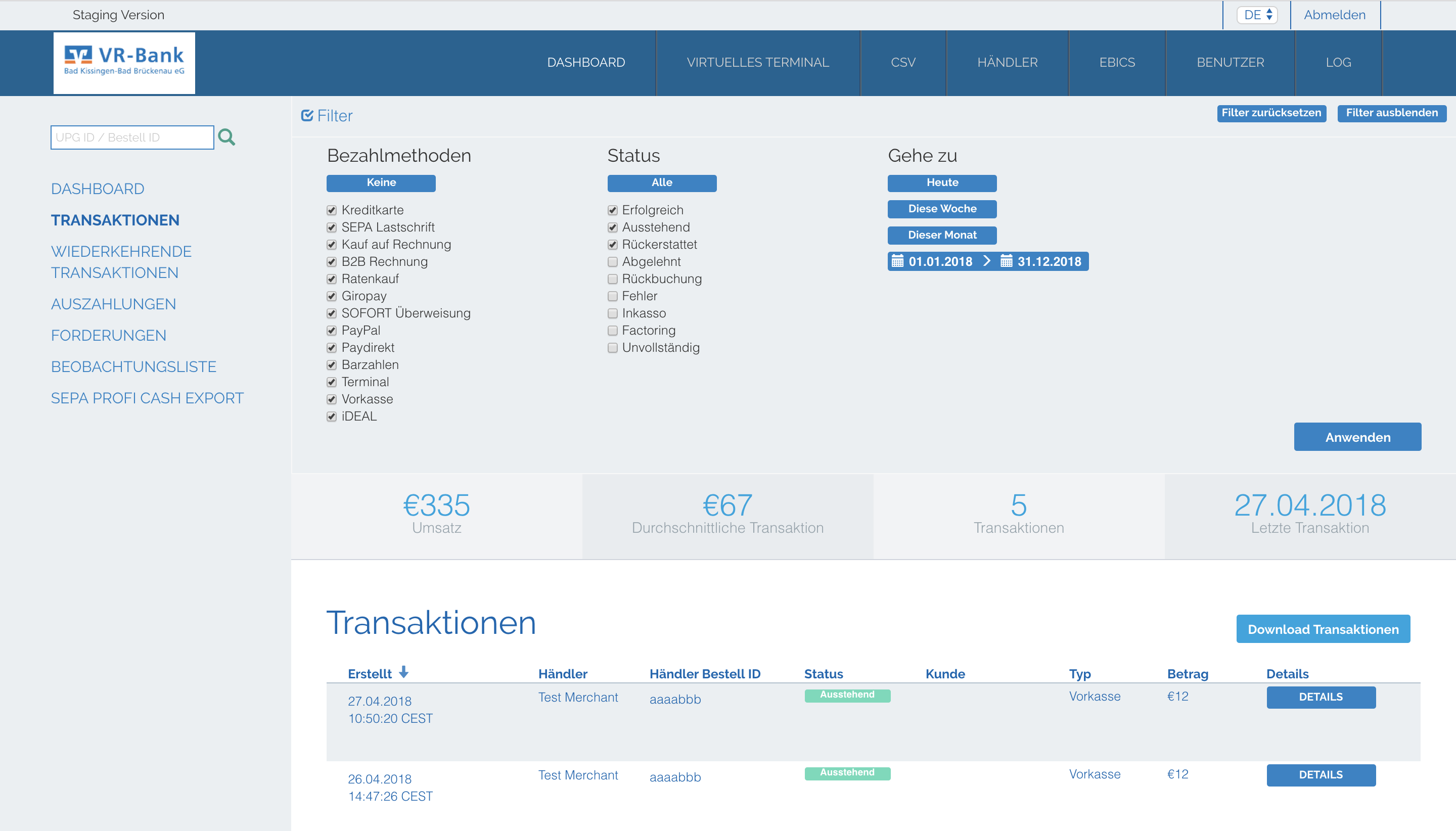1456x831 pixels.
Task: Open the DE language dropdown
Action: tap(1257, 15)
